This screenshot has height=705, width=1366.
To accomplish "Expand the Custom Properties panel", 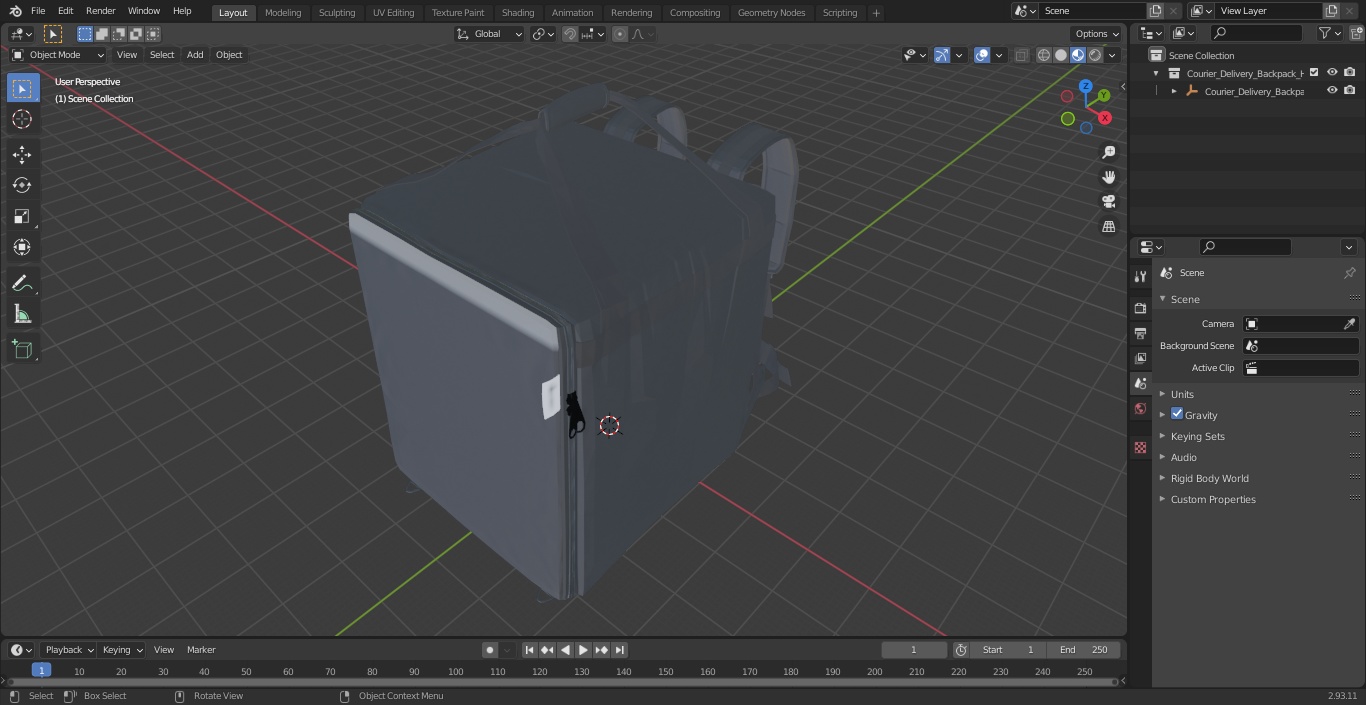I will [x=1212, y=499].
